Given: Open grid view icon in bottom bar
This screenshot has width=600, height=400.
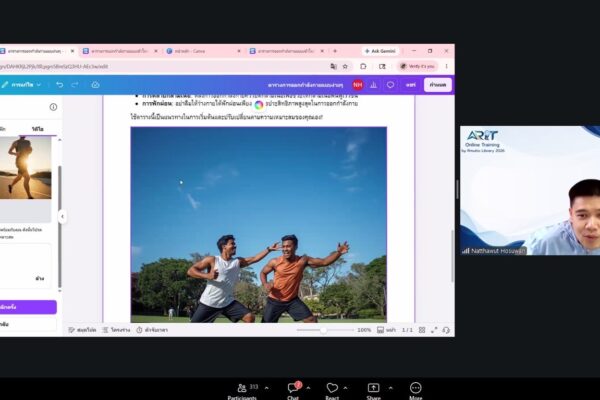Looking at the screenshot, I should pyautogui.click(x=422, y=330).
